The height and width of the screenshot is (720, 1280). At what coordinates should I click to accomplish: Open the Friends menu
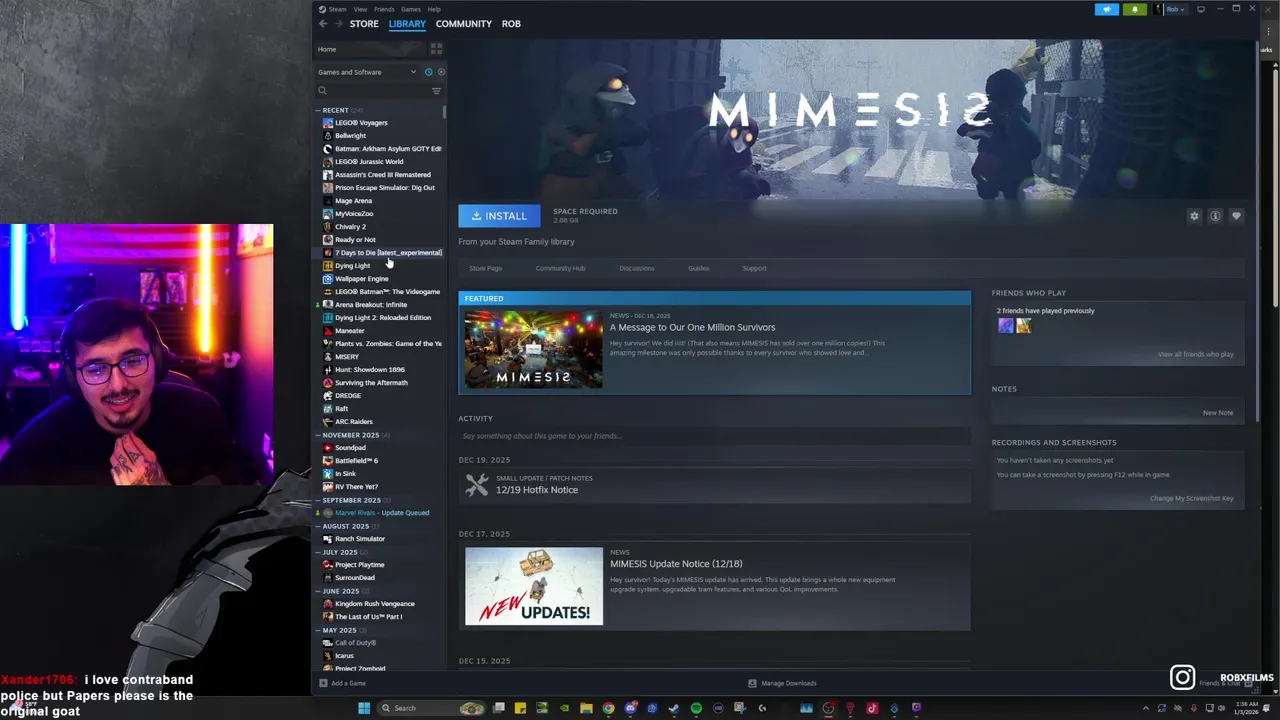click(384, 9)
